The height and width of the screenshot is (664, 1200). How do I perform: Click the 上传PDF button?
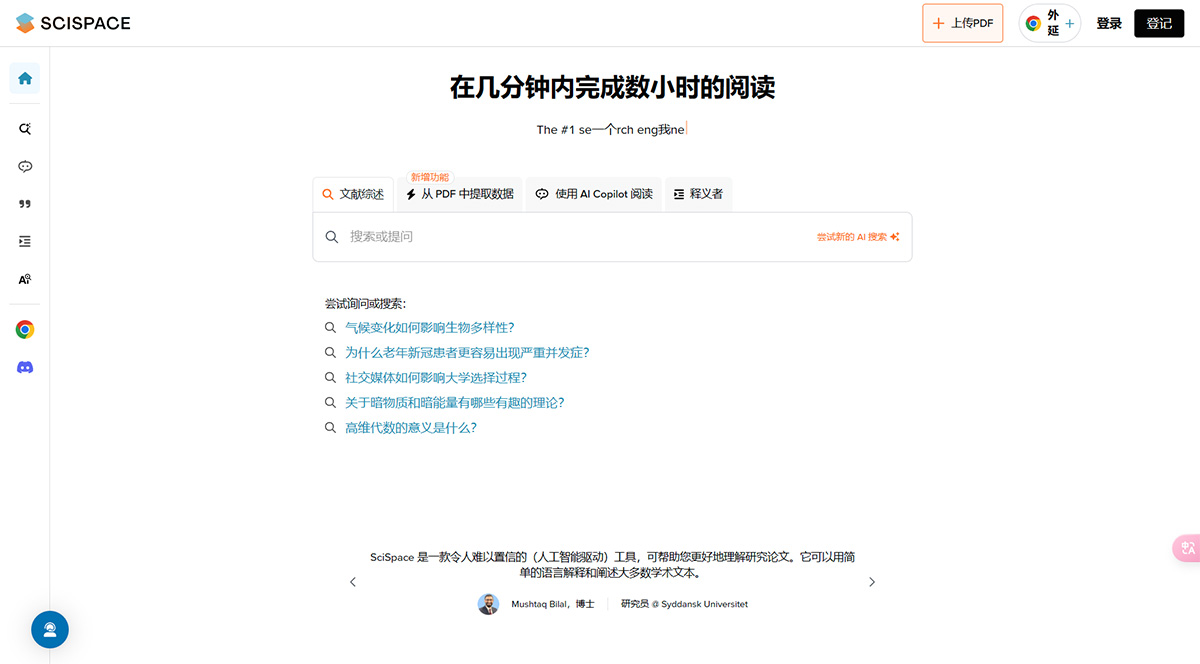point(962,22)
